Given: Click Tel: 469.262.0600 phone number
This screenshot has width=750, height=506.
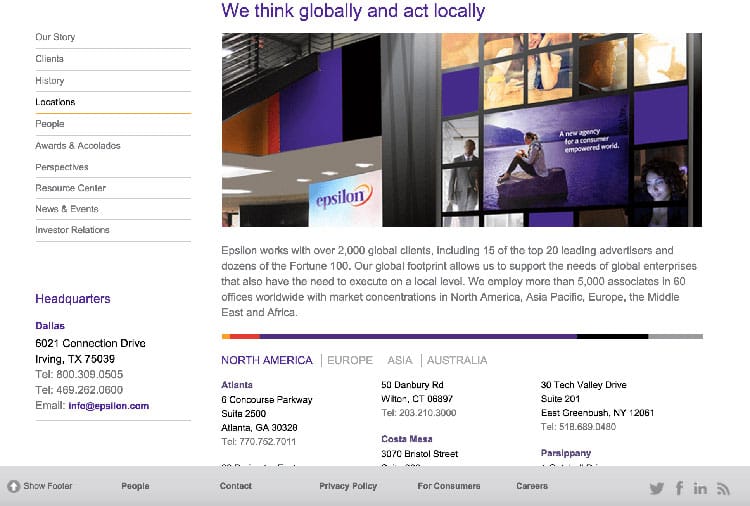Looking at the screenshot, I should 79,390.
